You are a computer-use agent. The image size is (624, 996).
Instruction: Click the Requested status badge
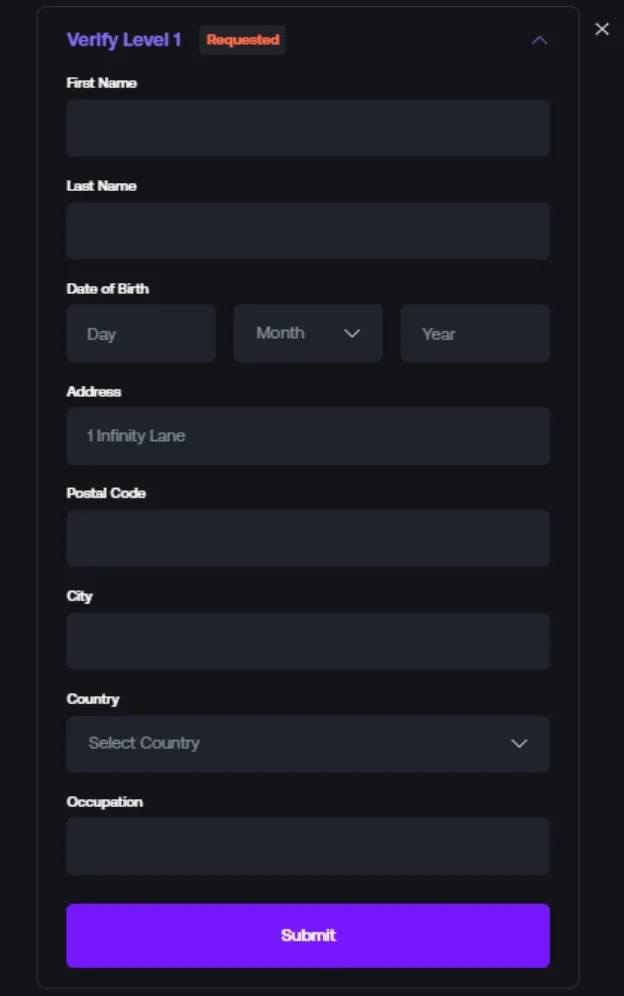point(243,40)
